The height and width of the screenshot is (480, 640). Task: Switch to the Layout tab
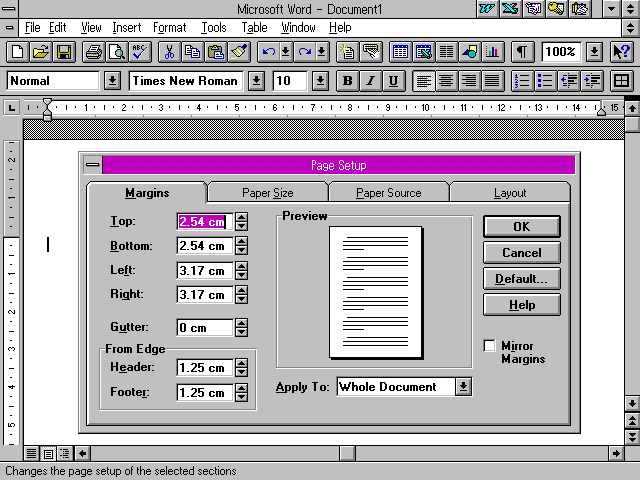(x=510, y=193)
